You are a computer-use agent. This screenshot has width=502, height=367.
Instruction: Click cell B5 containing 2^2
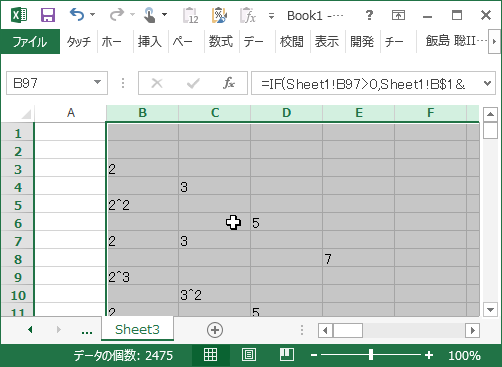coord(143,204)
